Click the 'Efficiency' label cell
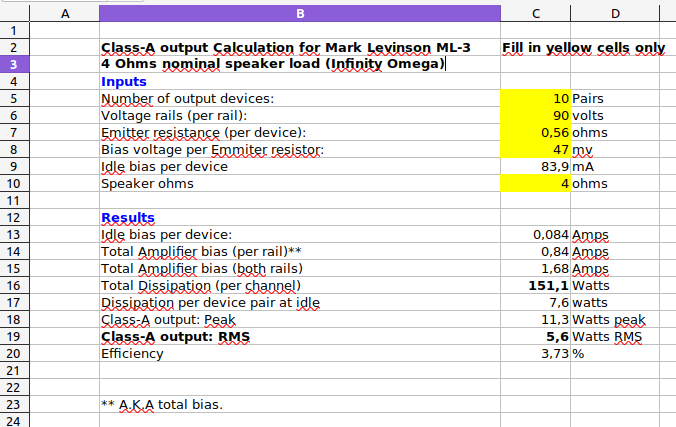Screen dimensions: 676x427 coord(300,354)
